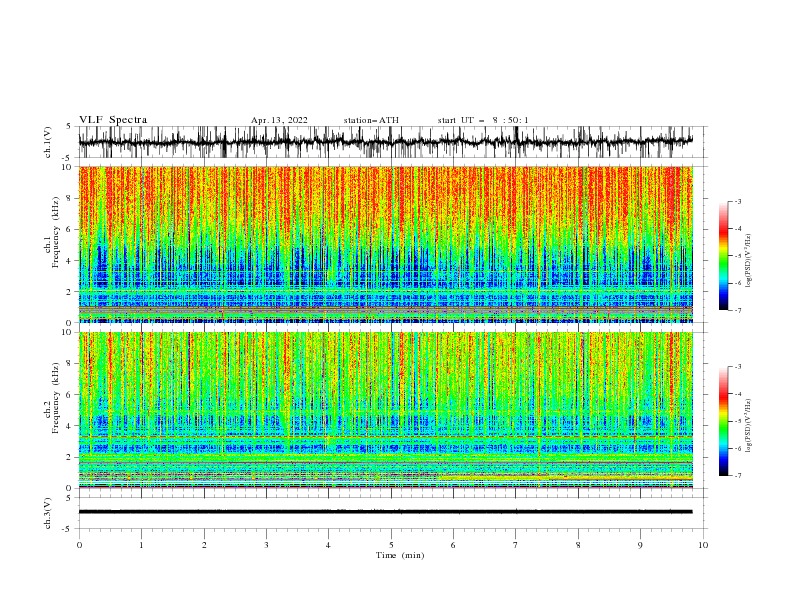Click the ch.2 PSD color bar
The height and width of the screenshot is (612, 792).
(724, 421)
